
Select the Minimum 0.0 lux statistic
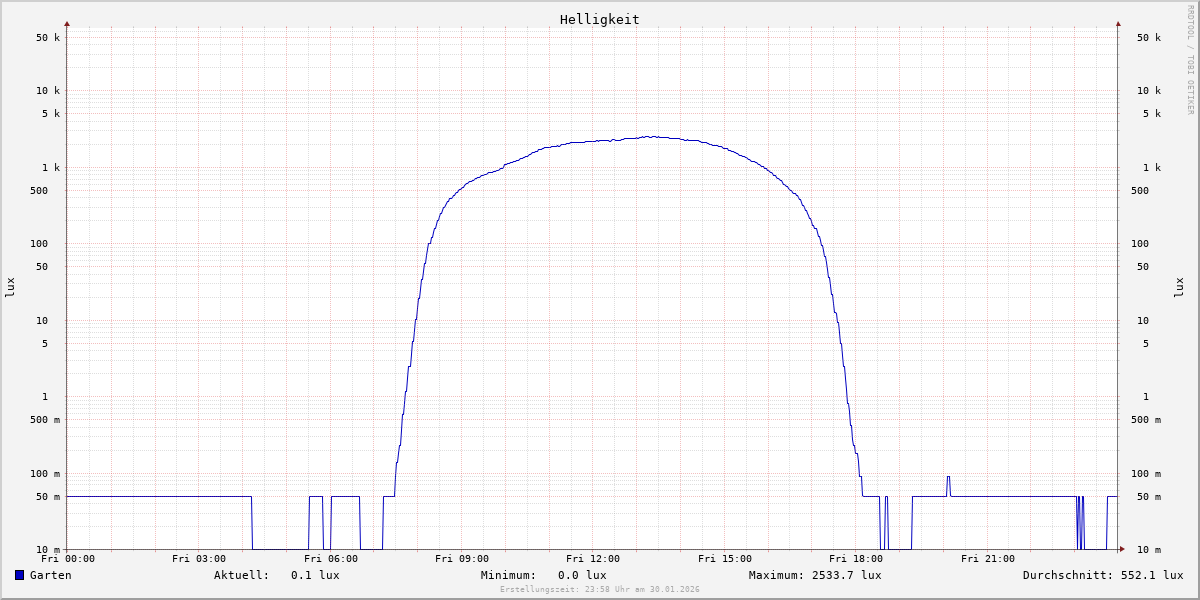coord(543,575)
